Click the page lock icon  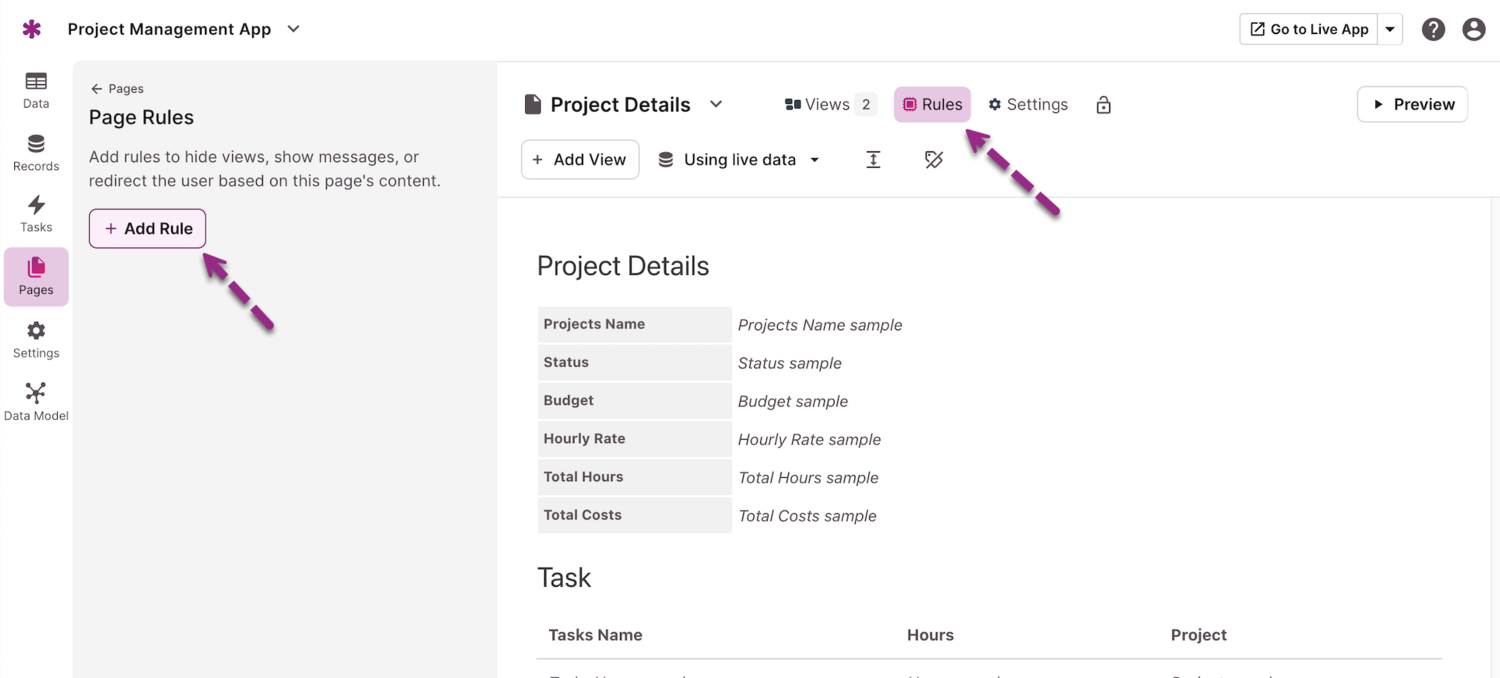point(1103,105)
